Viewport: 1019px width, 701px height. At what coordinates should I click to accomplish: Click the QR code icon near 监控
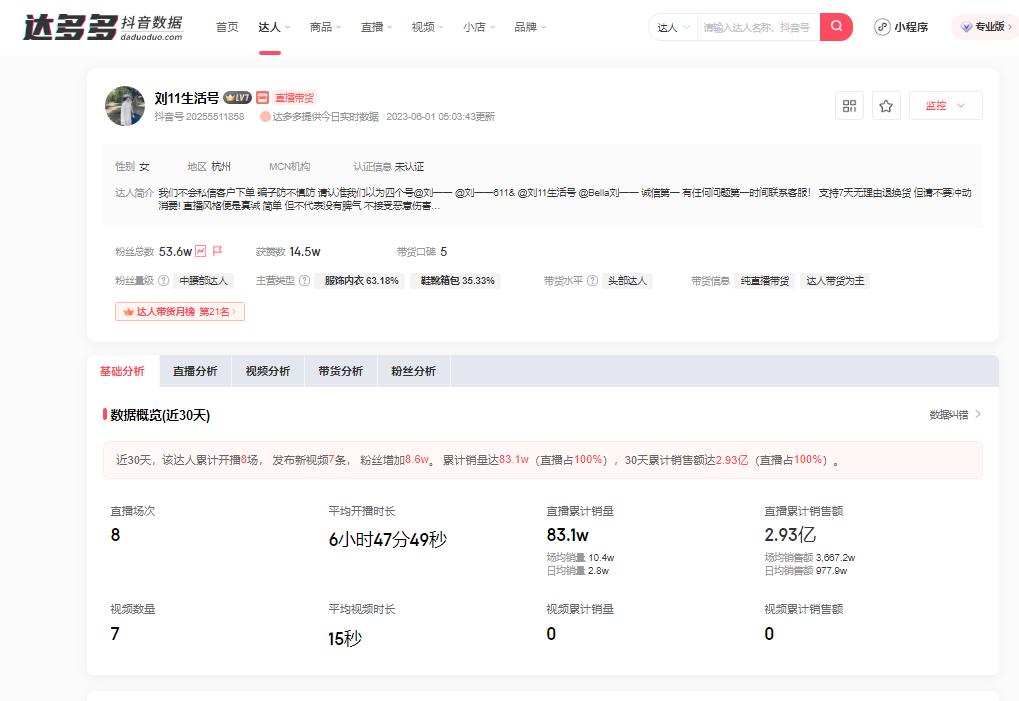848,105
